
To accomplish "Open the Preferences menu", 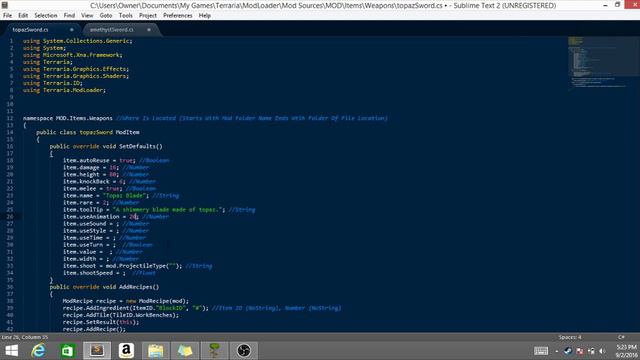I will tap(178, 16).
